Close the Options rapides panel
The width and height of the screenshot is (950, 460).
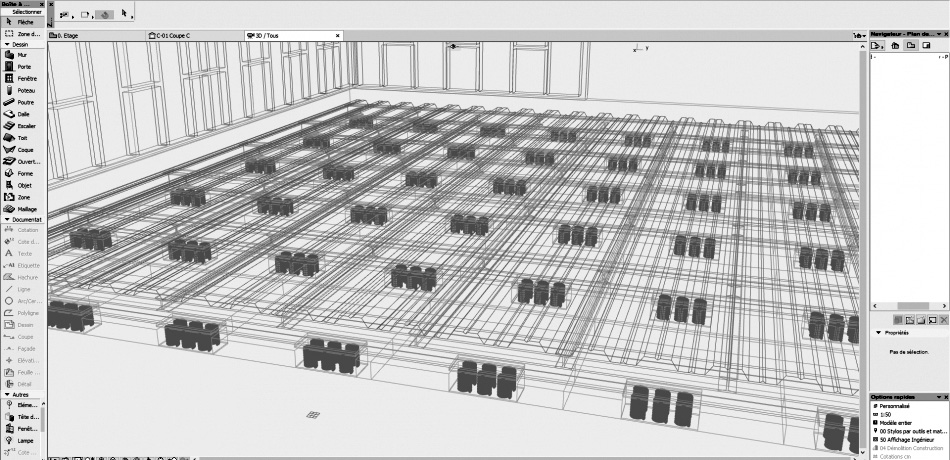(946, 397)
